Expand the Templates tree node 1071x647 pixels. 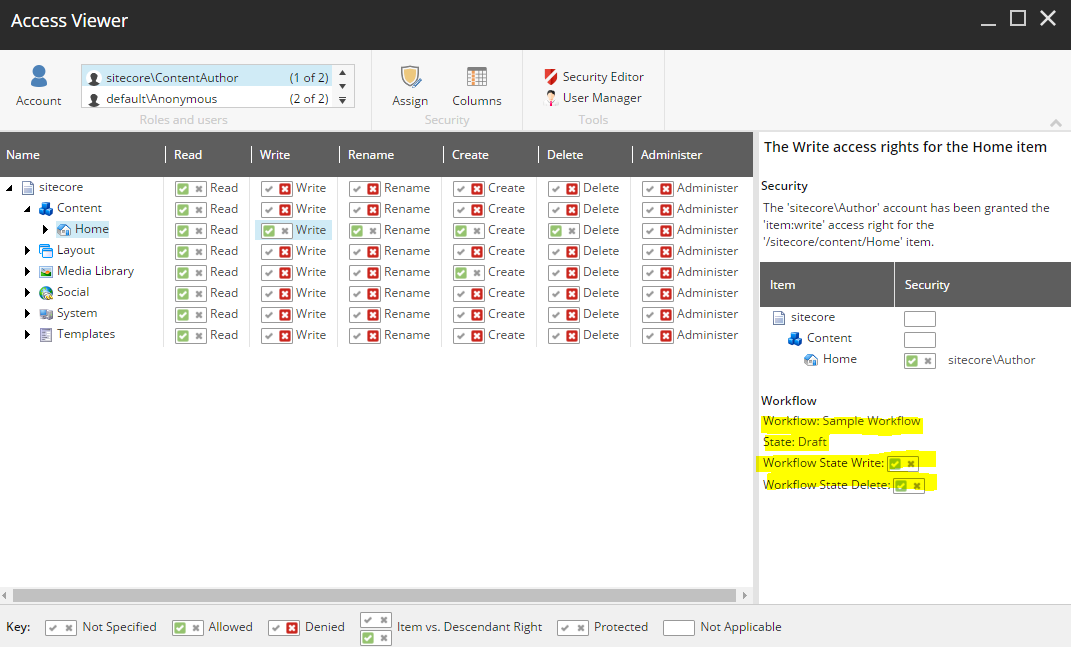27,335
